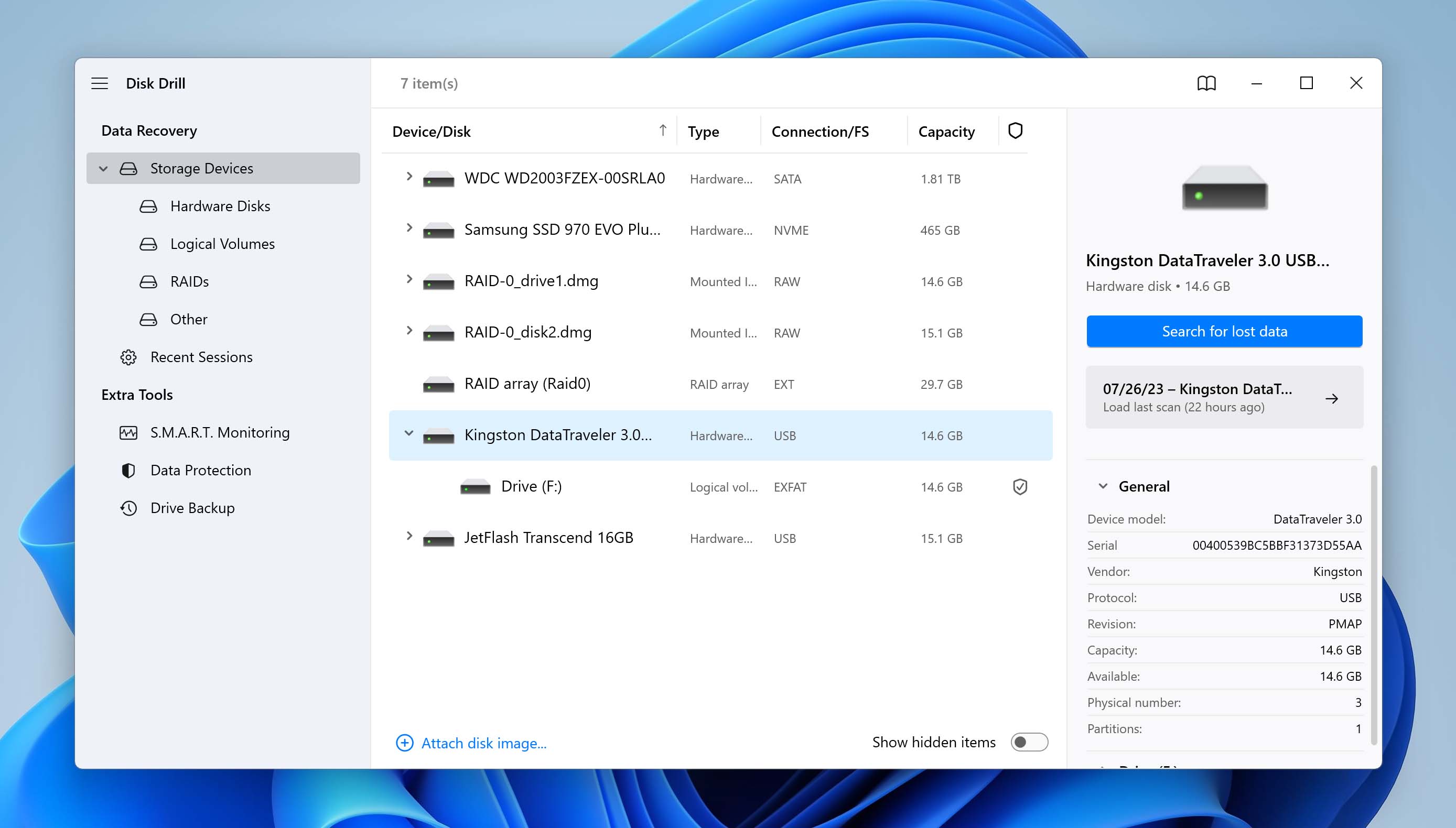Collapse the General section
The image size is (1456, 828).
click(1103, 486)
